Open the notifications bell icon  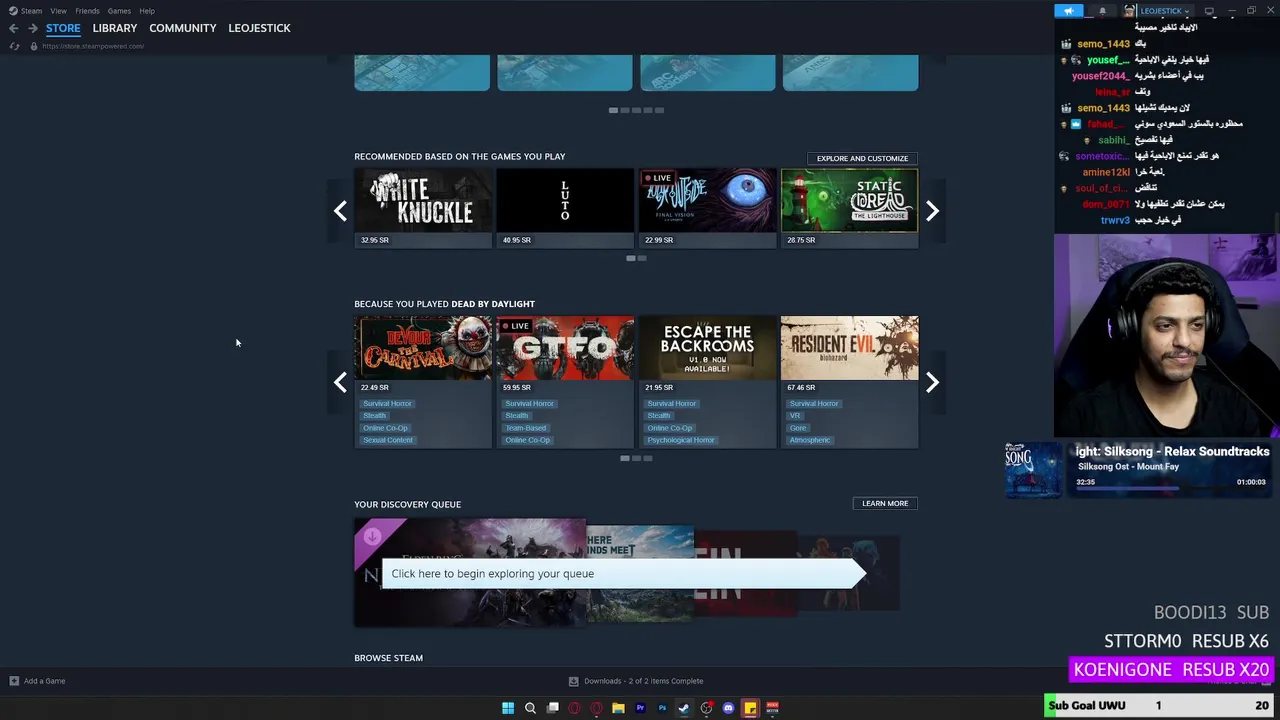(x=1102, y=11)
